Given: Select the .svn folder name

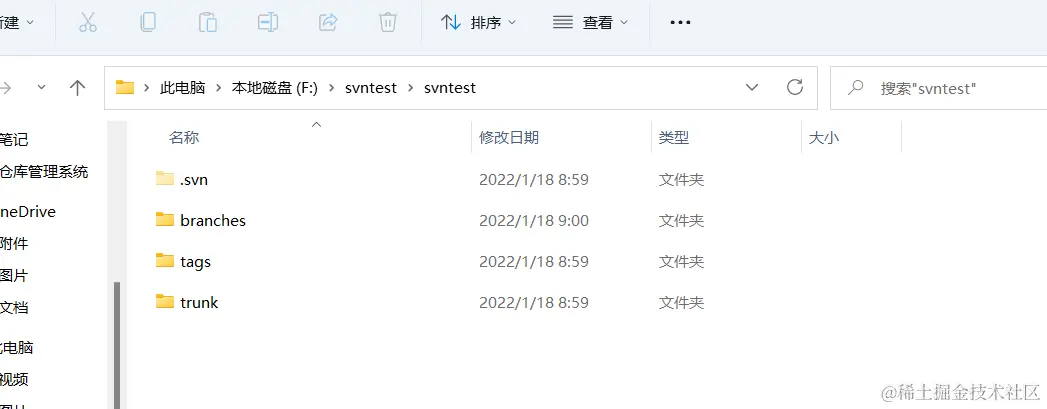Looking at the screenshot, I should point(194,179).
